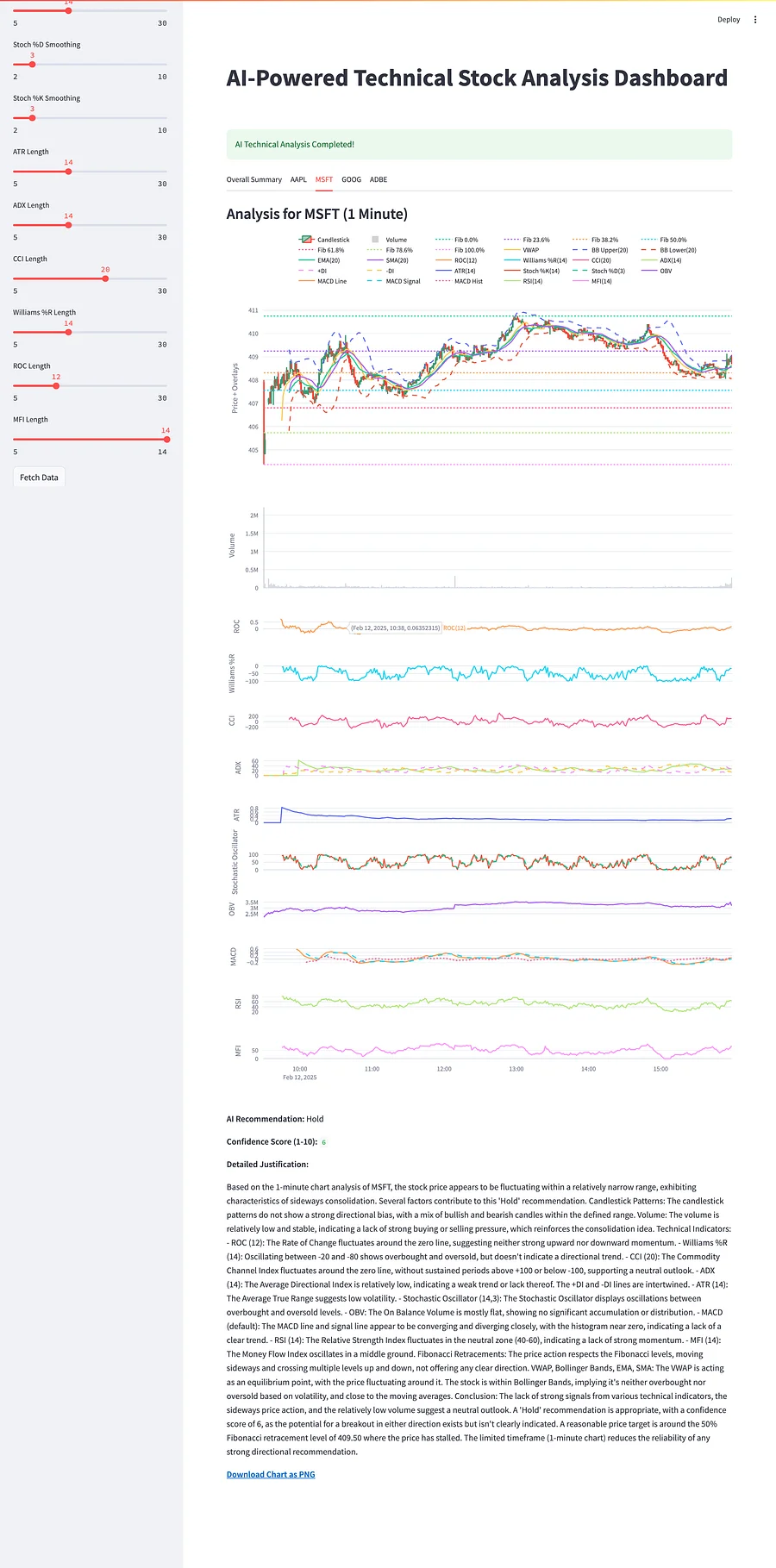
Task: Open the three-dot main menu
Action: pyautogui.click(x=755, y=20)
